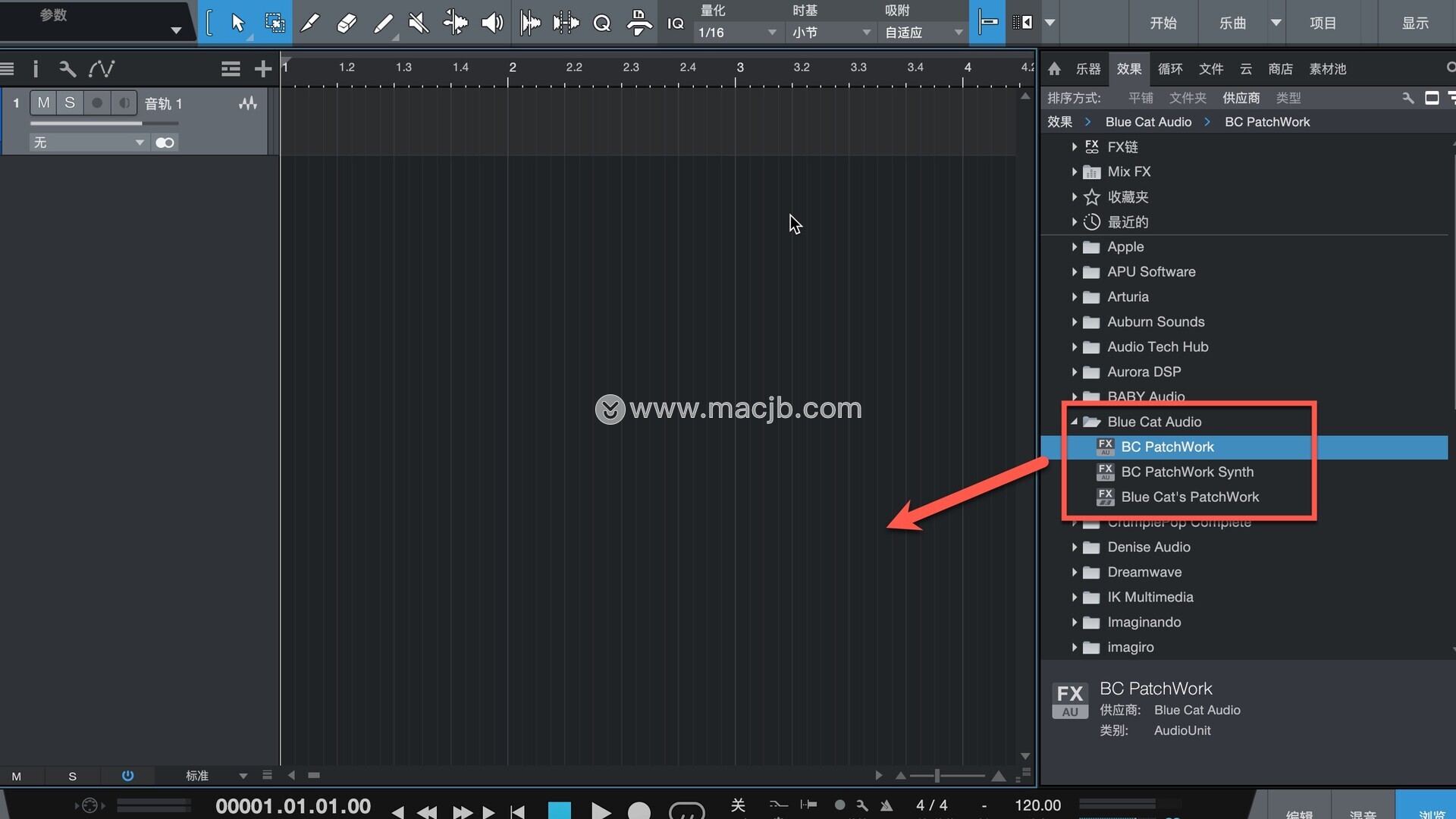The image size is (1456, 819).
Task: Click the 项目 button
Action: click(x=1323, y=23)
